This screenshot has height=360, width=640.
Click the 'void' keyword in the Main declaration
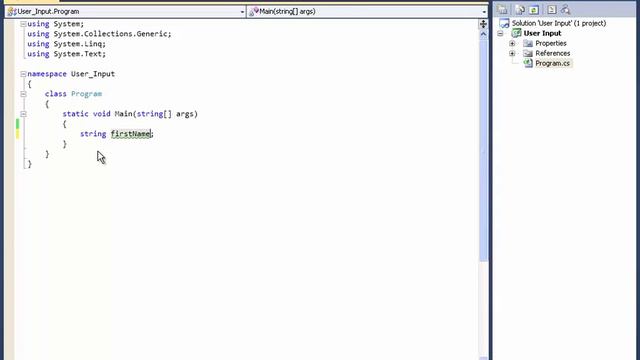pos(102,114)
